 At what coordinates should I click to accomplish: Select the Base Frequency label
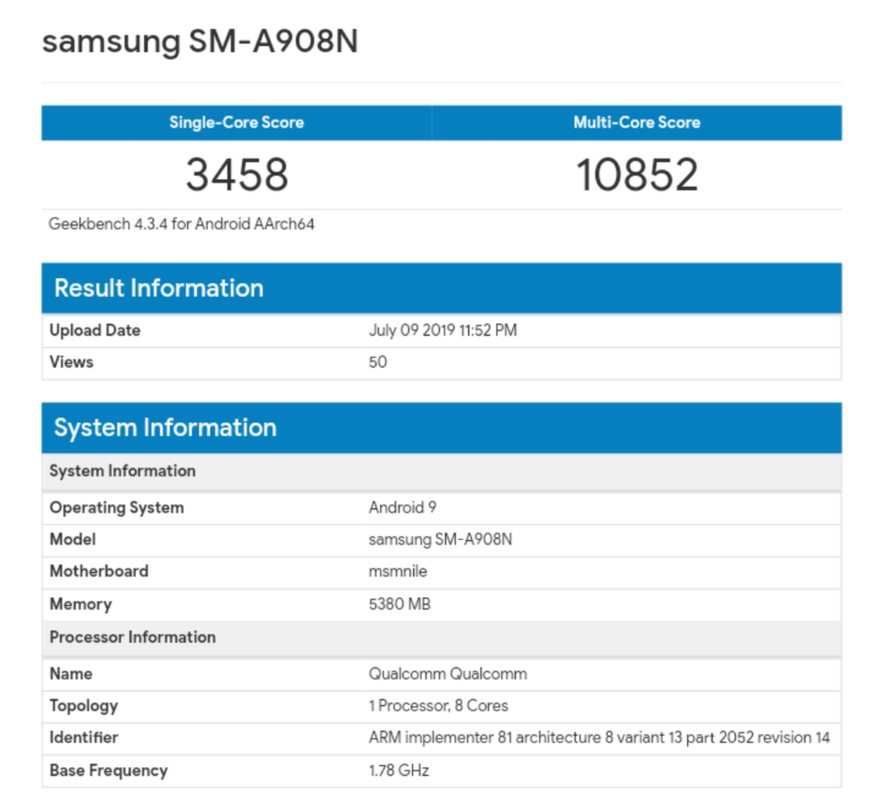[x=108, y=770]
